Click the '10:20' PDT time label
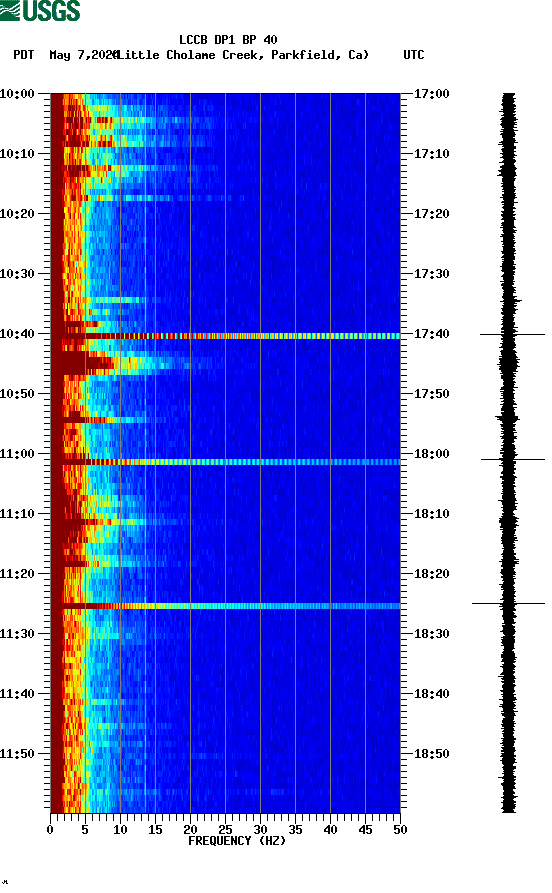 17,214
